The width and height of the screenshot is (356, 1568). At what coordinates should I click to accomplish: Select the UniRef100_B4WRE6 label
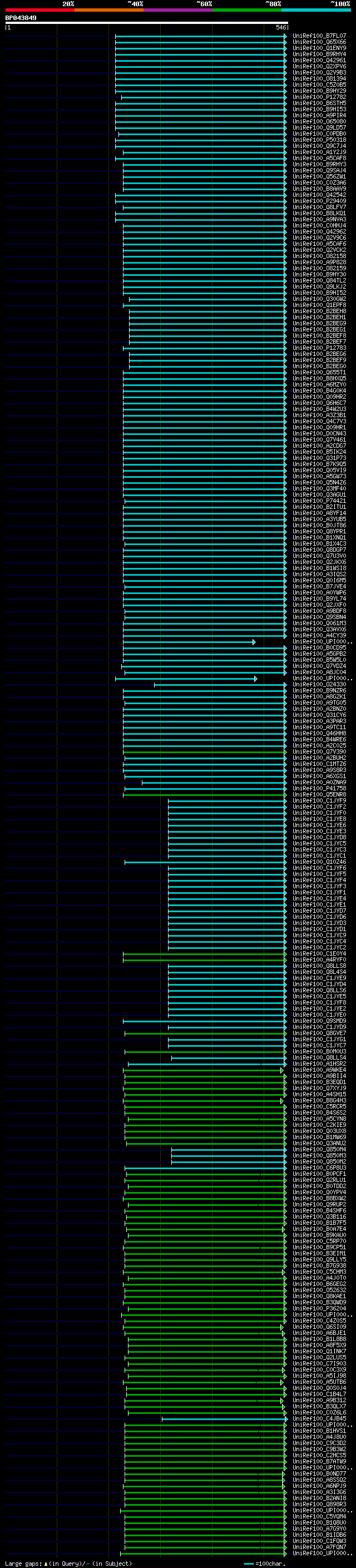pyautogui.click(x=319, y=740)
